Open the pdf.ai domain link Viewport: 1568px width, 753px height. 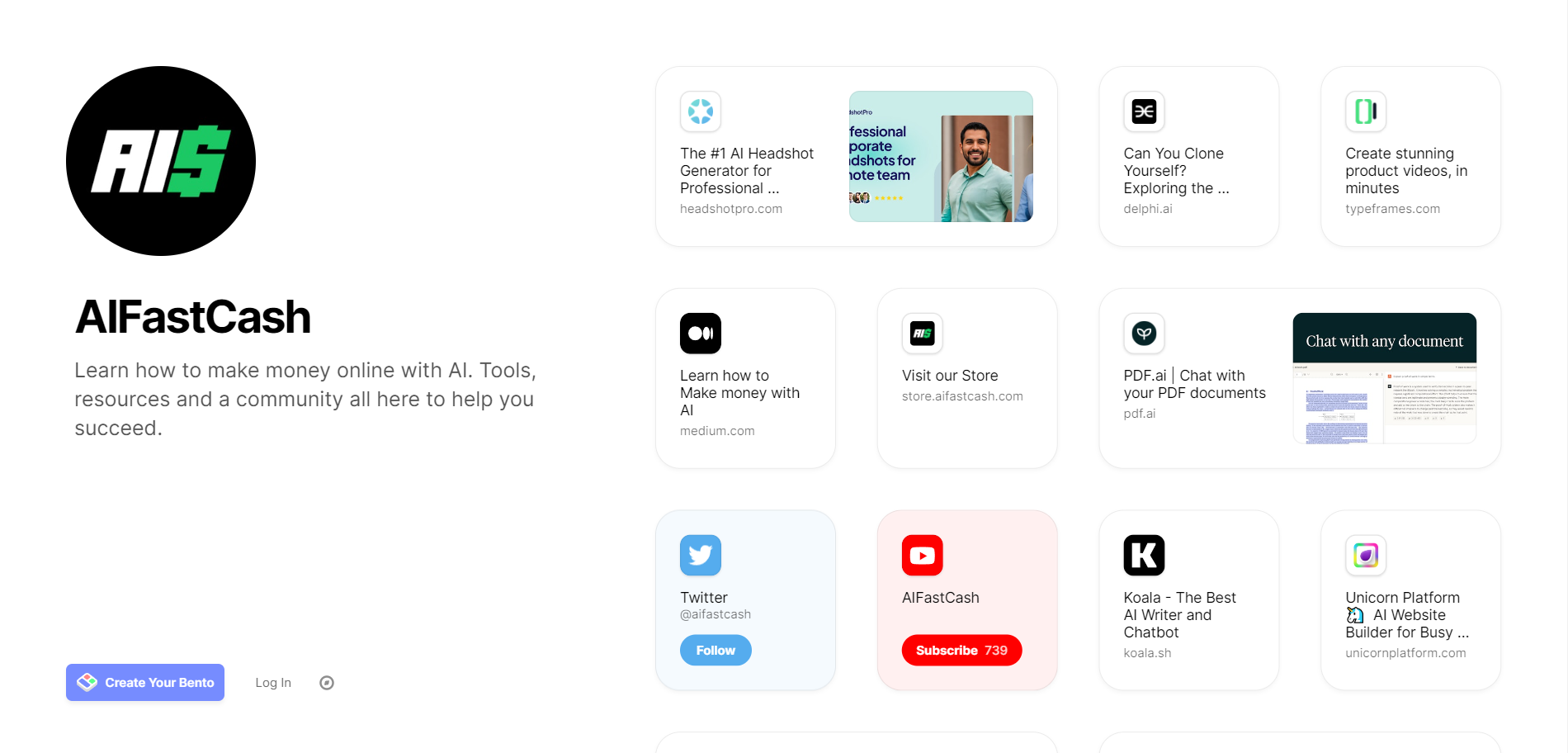click(1139, 414)
